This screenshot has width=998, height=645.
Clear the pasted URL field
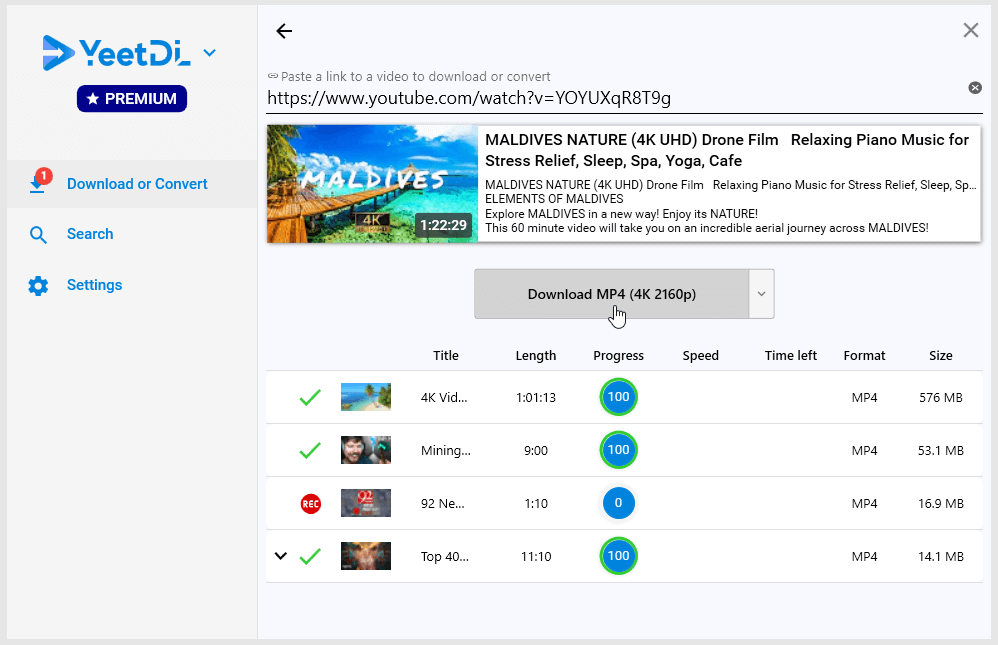click(974, 88)
